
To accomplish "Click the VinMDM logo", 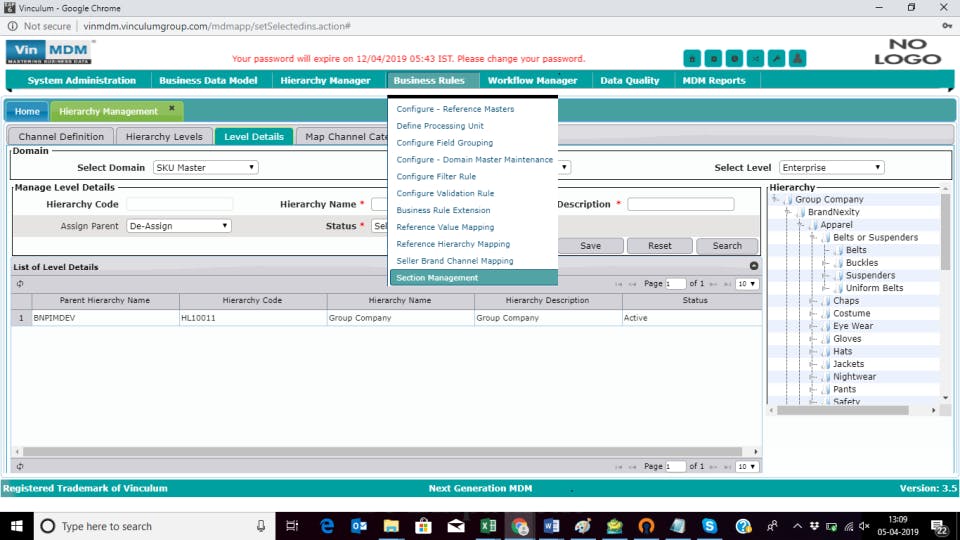I will (x=49, y=52).
